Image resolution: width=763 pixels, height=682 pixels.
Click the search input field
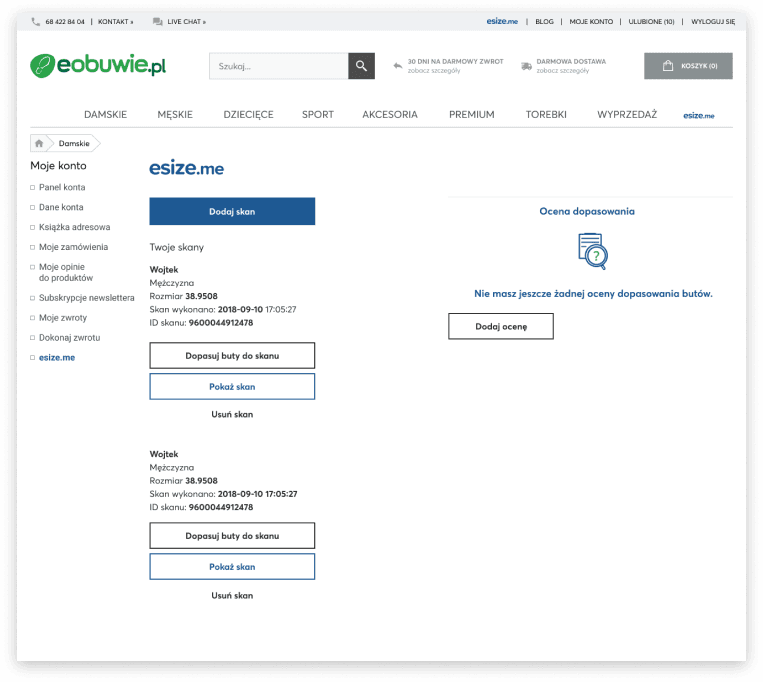click(279, 66)
